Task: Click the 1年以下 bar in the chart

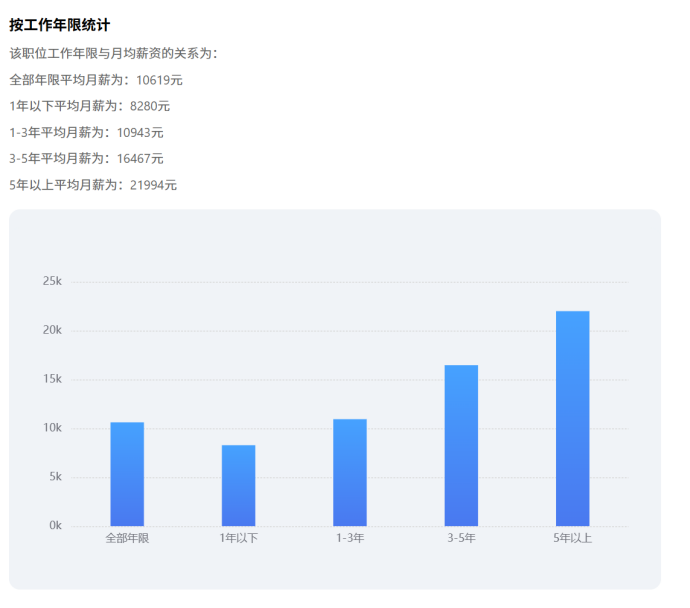Action: [x=238, y=486]
